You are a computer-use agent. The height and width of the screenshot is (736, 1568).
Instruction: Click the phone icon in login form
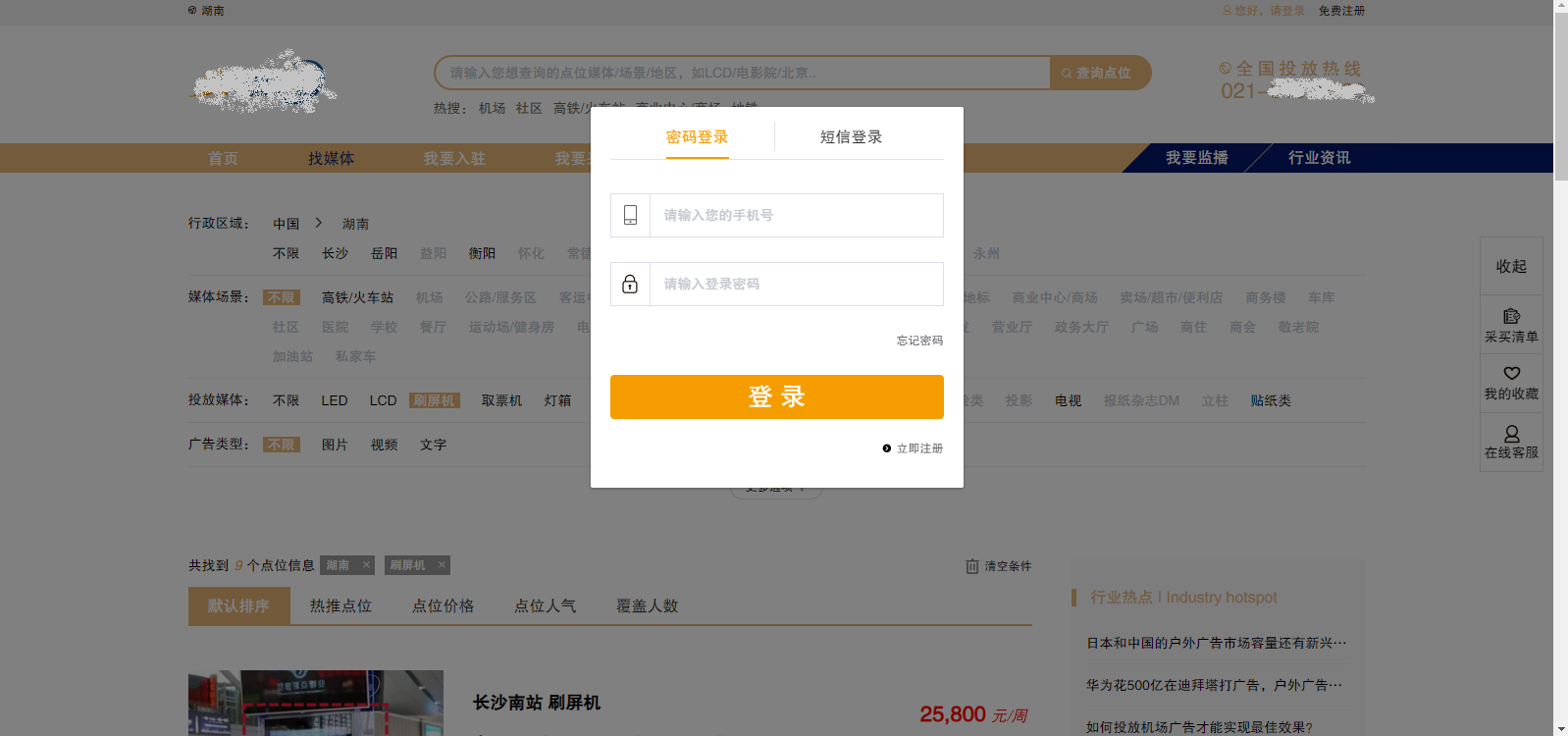point(630,215)
